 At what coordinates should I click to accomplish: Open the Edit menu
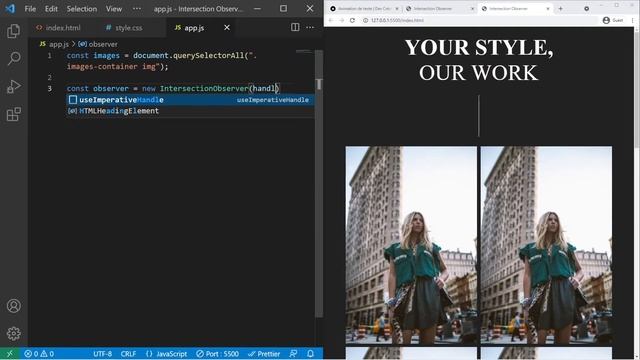tap(51, 9)
